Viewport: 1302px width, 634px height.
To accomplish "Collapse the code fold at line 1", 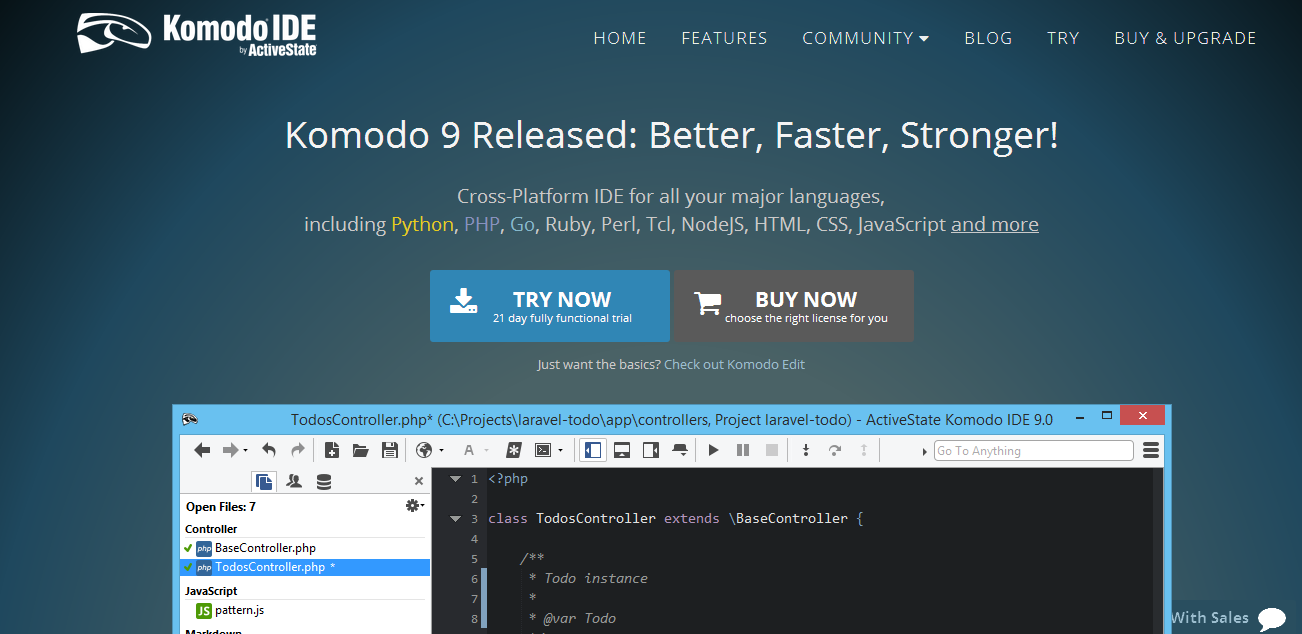I will point(455,479).
